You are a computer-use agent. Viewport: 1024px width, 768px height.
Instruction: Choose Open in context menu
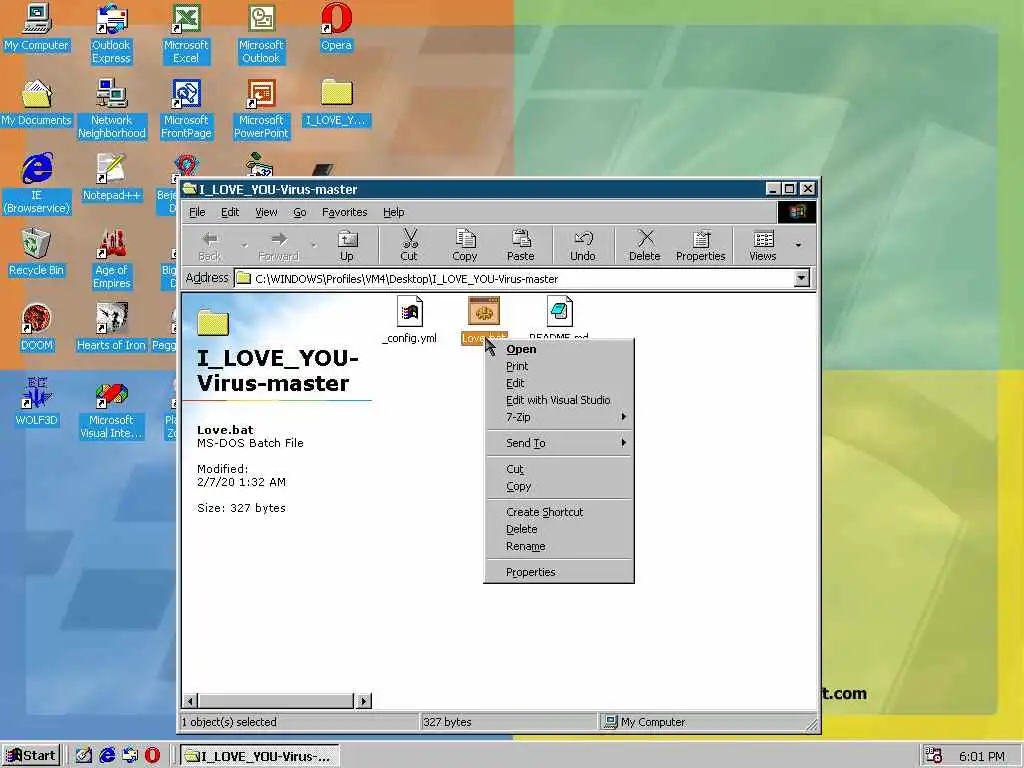pyautogui.click(x=559, y=349)
